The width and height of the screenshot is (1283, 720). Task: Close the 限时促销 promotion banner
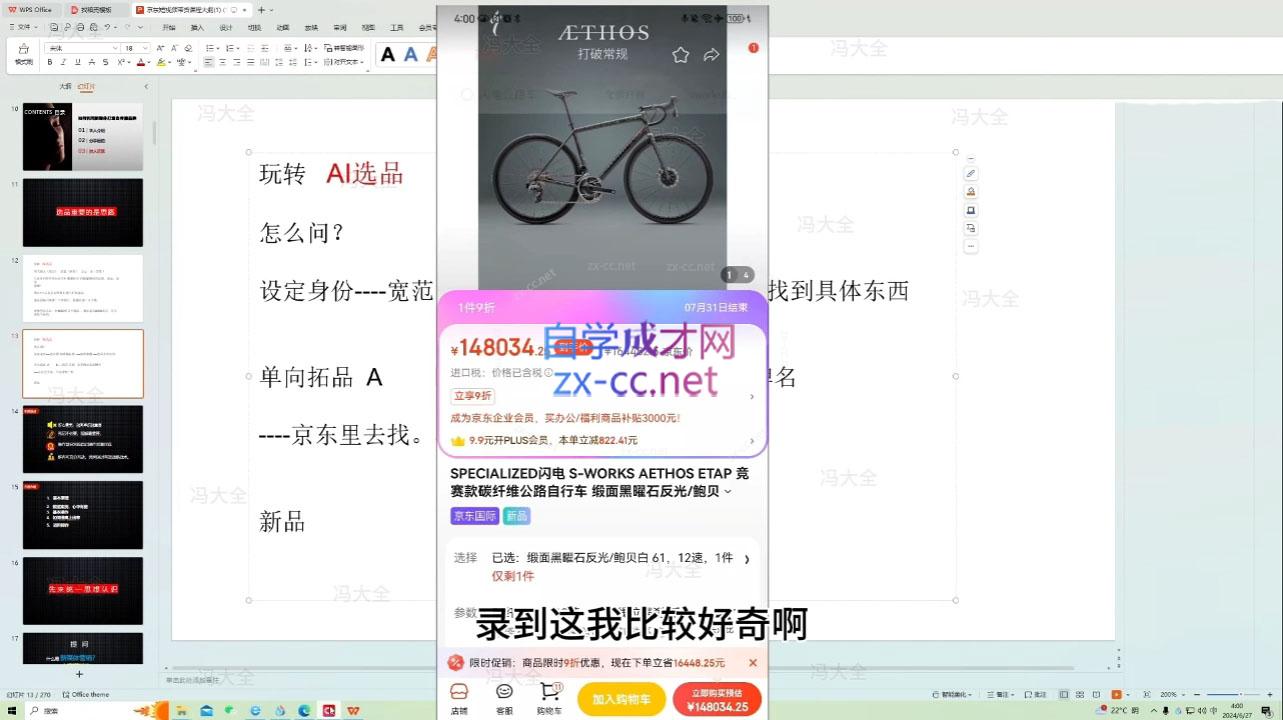point(753,662)
